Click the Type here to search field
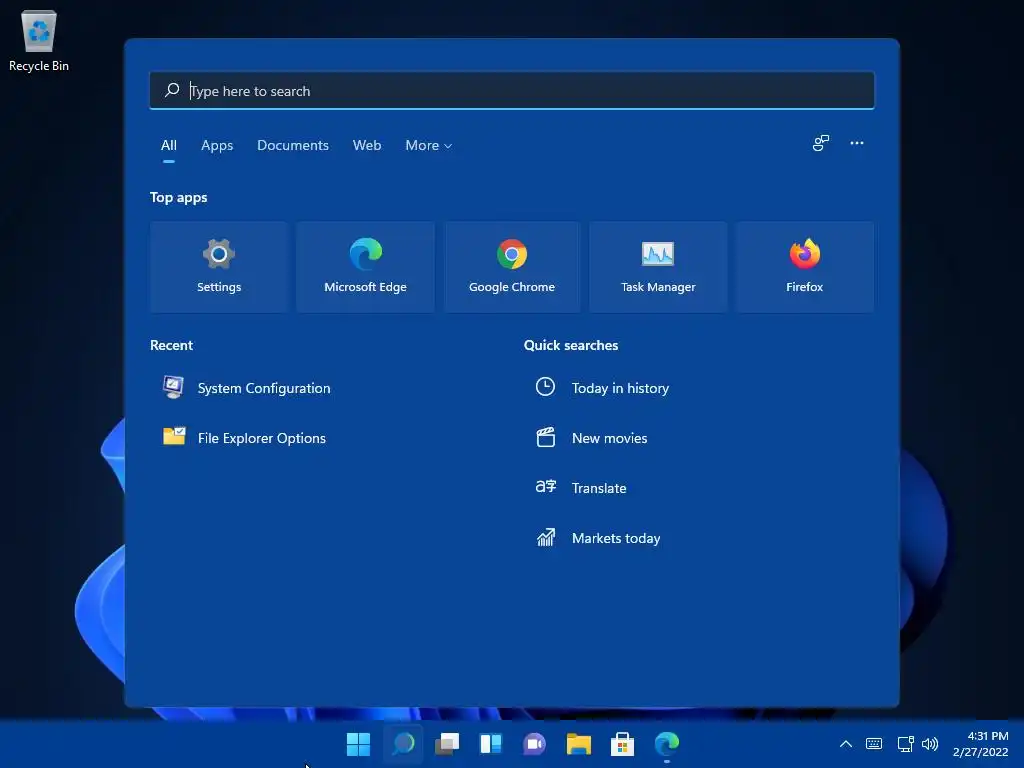1024x768 pixels. pos(512,90)
